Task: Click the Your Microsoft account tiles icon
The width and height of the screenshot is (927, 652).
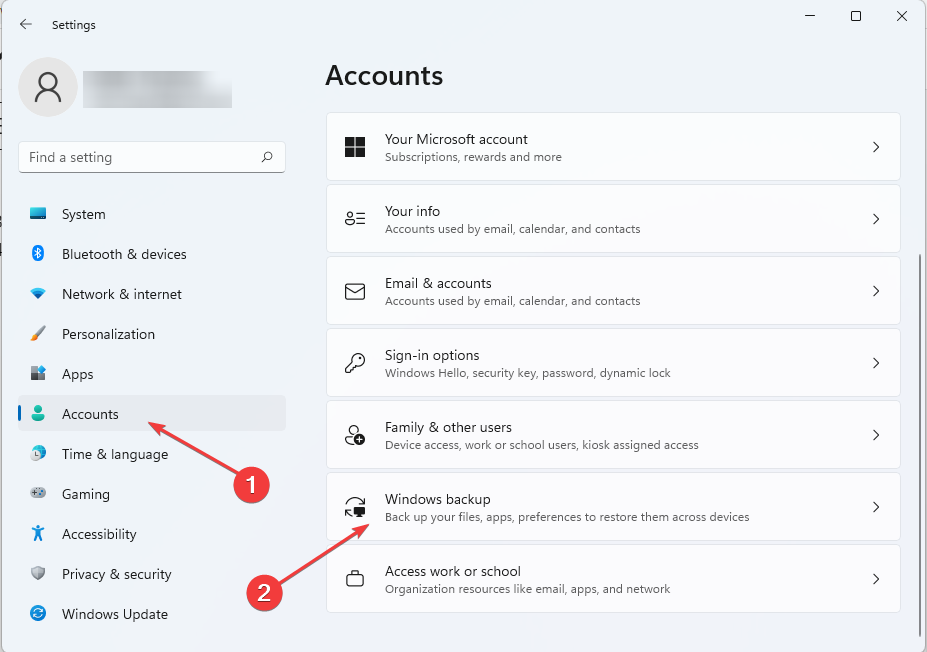Action: [355, 146]
